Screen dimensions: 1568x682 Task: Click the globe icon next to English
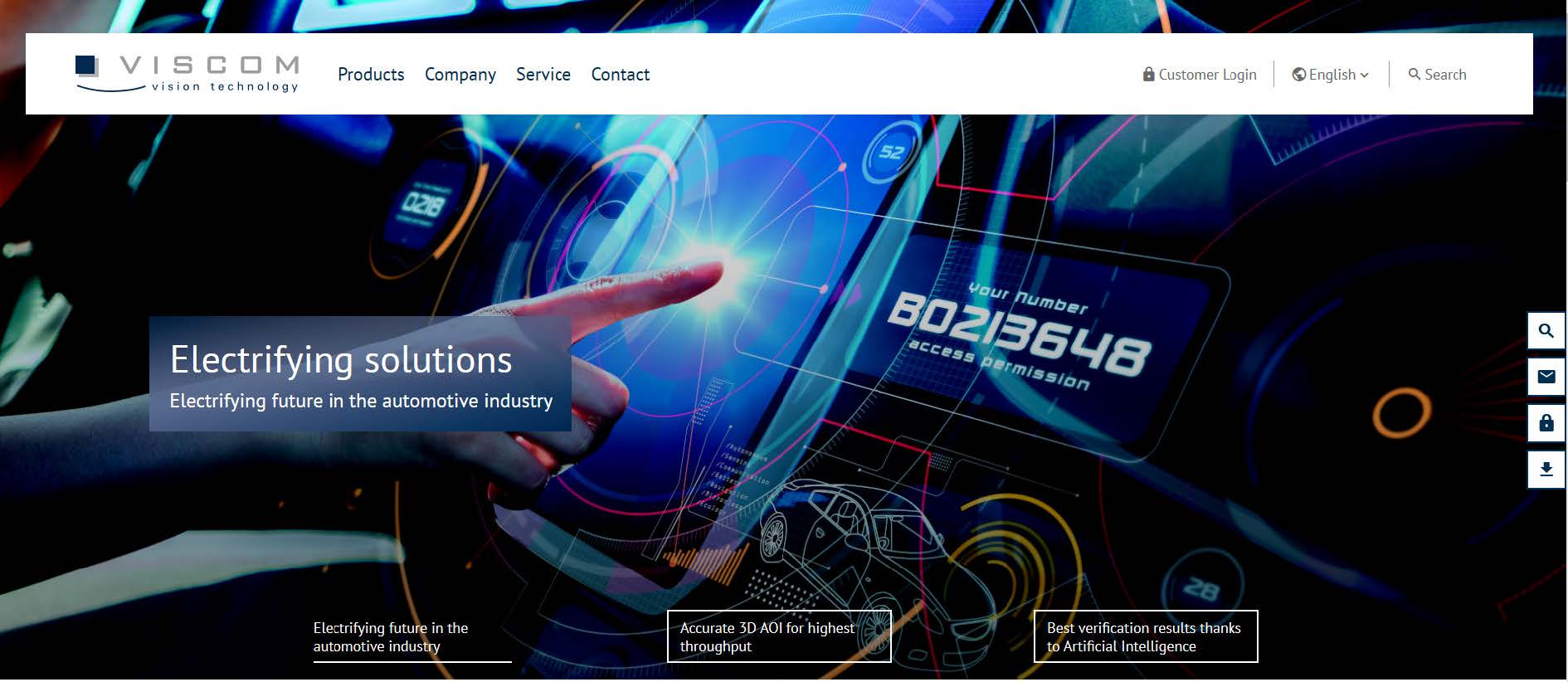tap(1298, 75)
